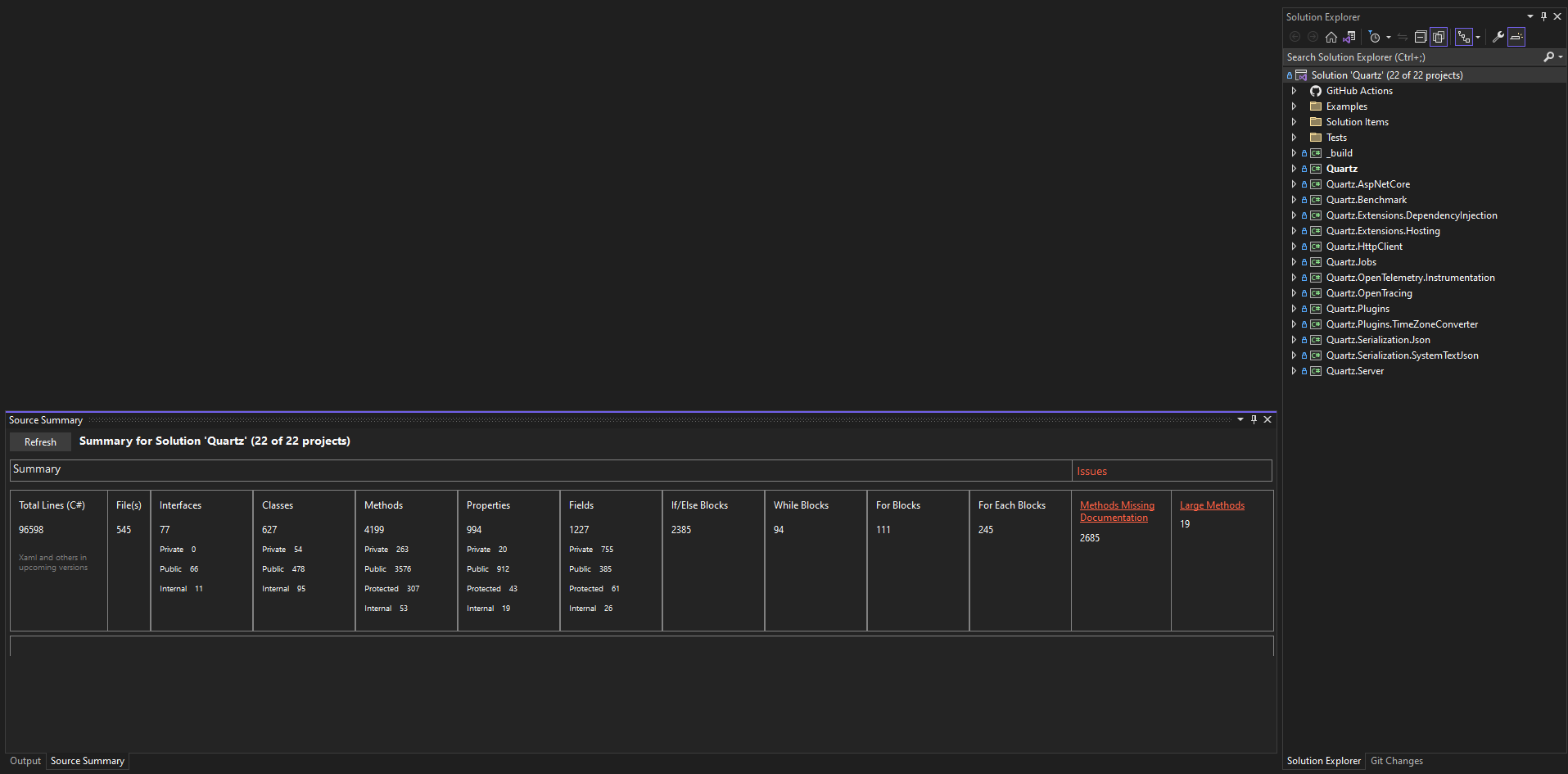Expand the Solution Items folder
This screenshot has width=1568, height=774.
pos(1294,122)
